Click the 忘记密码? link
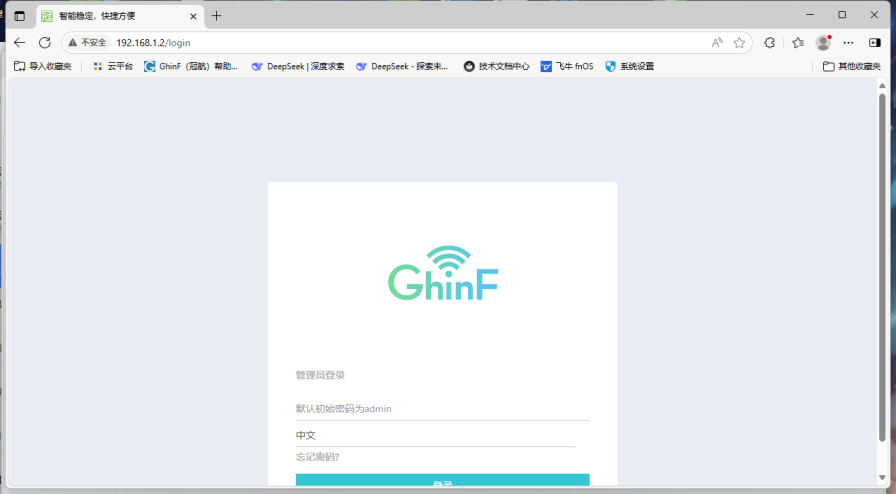 (x=318, y=457)
